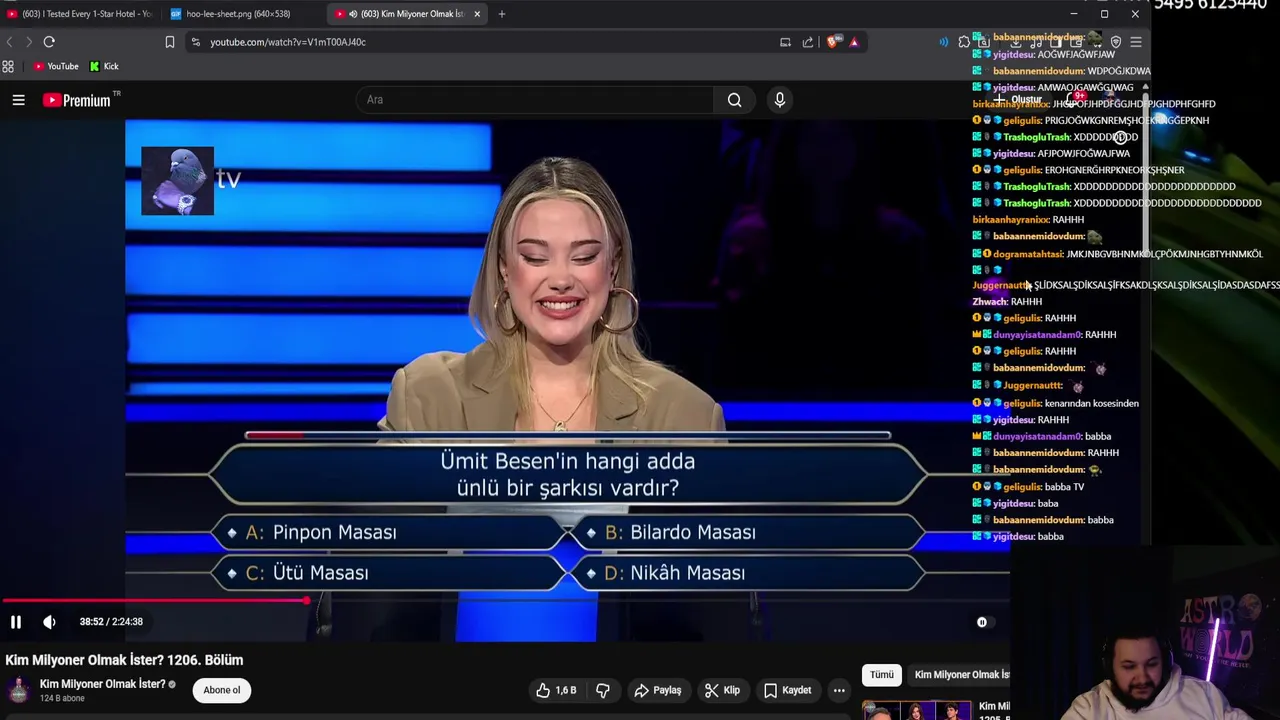Click the blue sound waves toolbar icon

point(943,42)
